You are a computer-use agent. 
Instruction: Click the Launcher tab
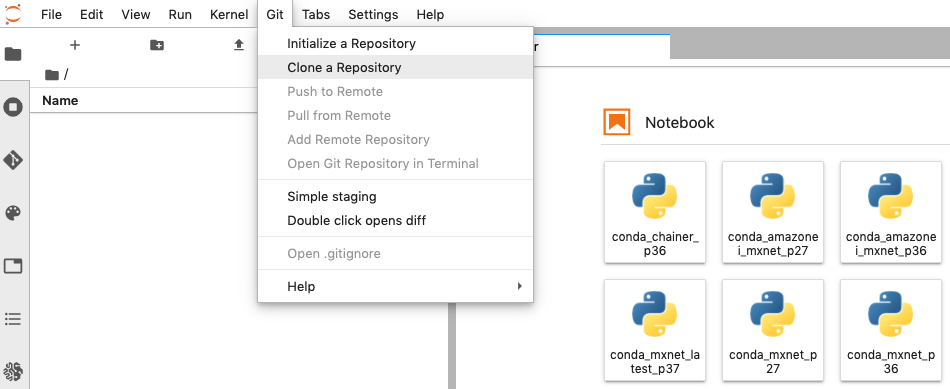(x=601, y=47)
